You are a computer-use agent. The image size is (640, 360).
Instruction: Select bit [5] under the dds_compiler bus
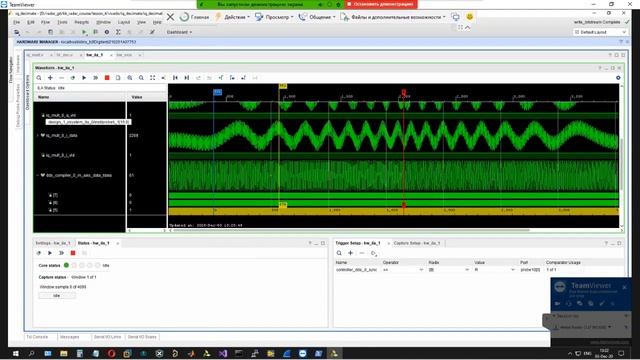coord(55,210)
